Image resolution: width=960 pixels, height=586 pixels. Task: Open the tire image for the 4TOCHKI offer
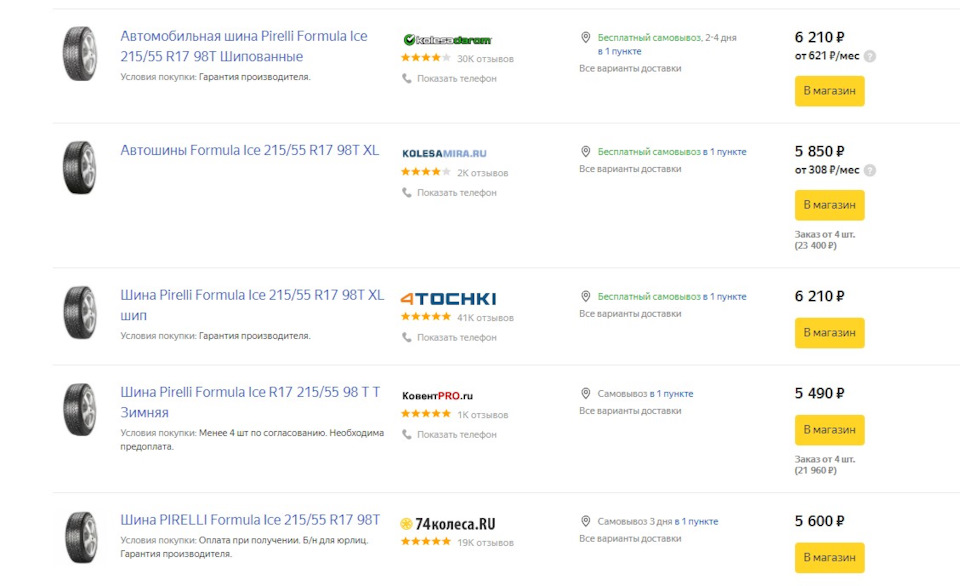point(80,312)
